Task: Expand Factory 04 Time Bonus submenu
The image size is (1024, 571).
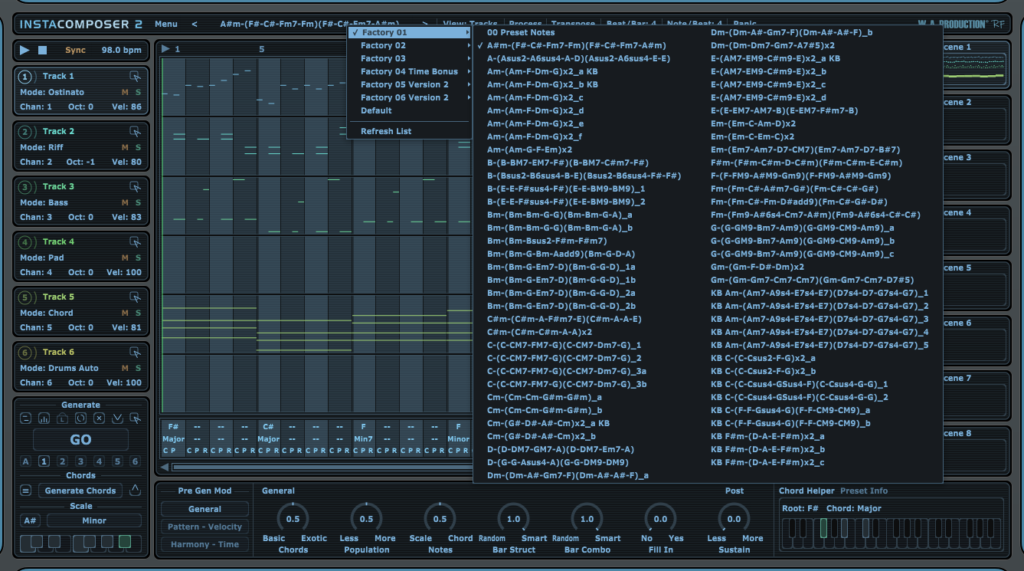Action: (x=409, y=72)
